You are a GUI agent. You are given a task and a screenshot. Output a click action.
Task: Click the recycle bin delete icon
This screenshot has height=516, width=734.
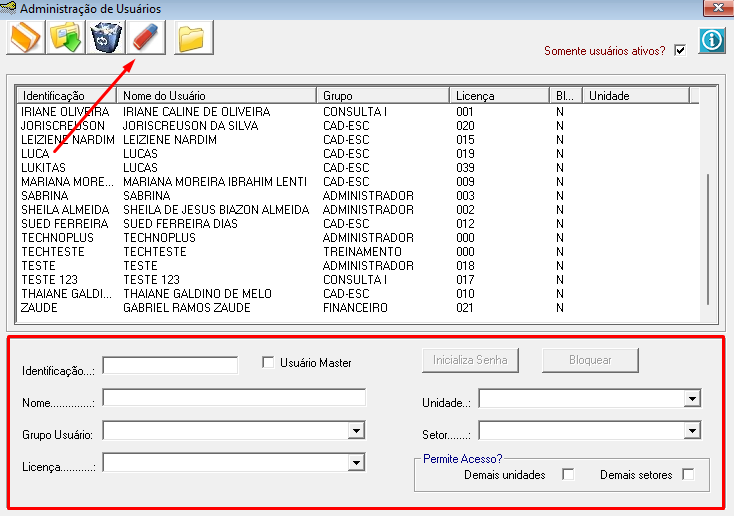pyautogui.click(x=106, y=37)
